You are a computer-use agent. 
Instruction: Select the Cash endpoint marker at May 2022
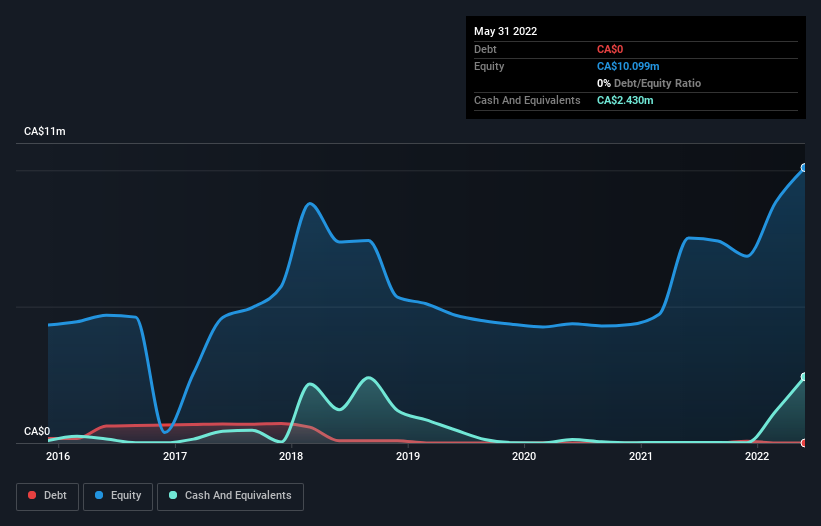coord(804,377)
